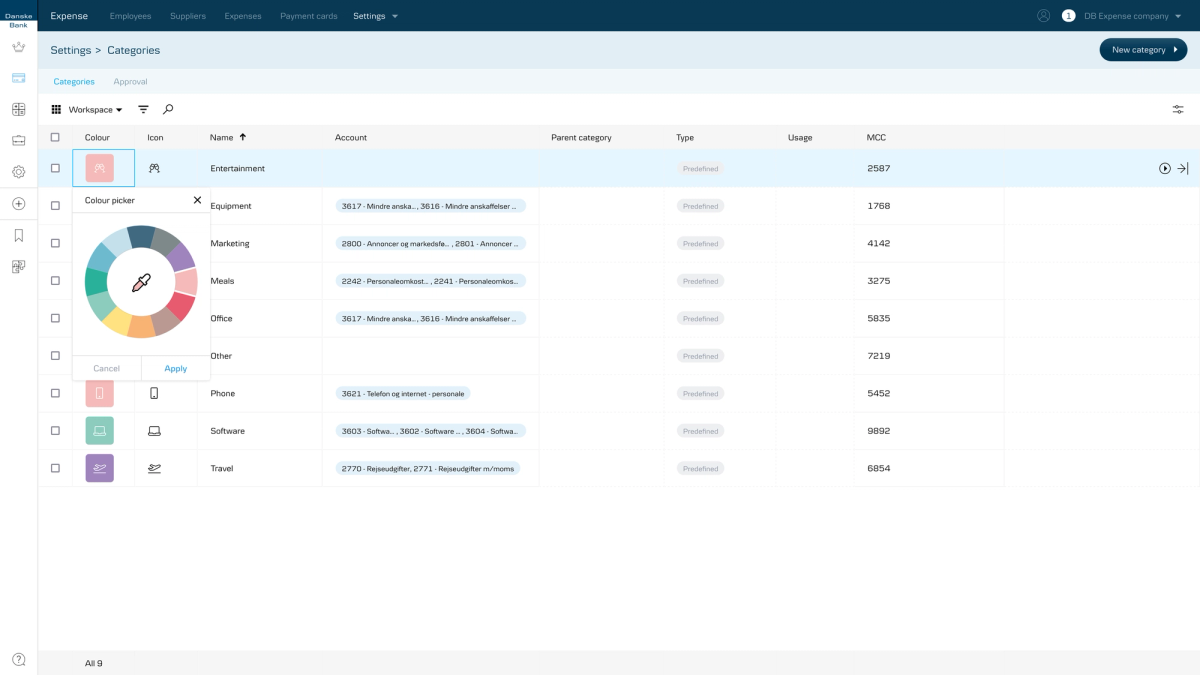The height and width of the screenshot is (675, 1200).
Task: Tick the Office row checkbox
Action: [55, 319]
